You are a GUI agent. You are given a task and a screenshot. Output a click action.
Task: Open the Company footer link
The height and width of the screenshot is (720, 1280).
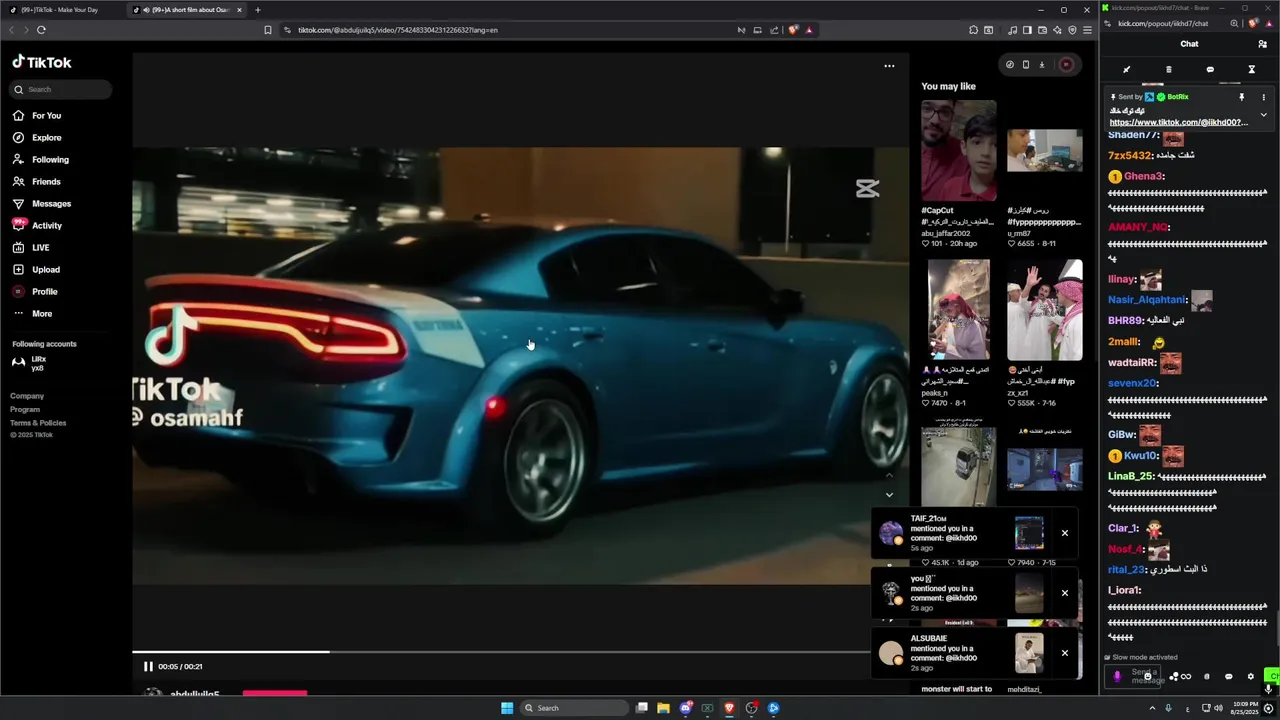27,396
